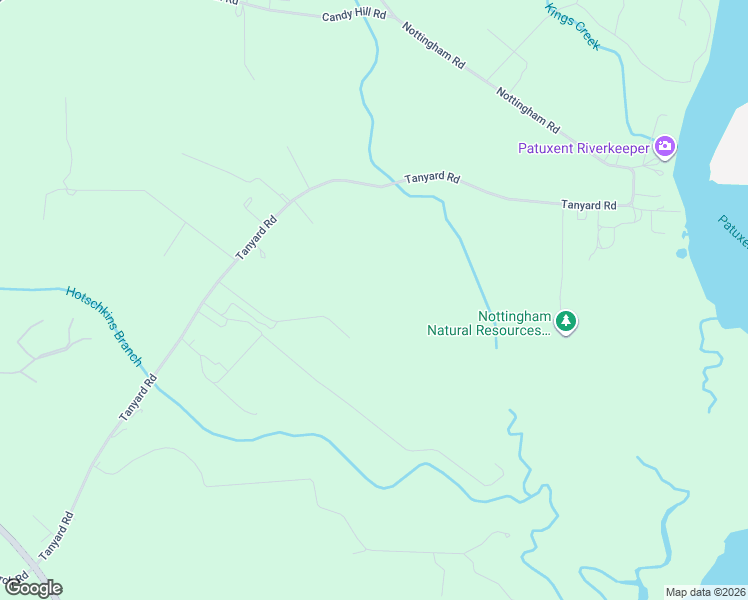Click the gray island area in the river

point(730,145)
